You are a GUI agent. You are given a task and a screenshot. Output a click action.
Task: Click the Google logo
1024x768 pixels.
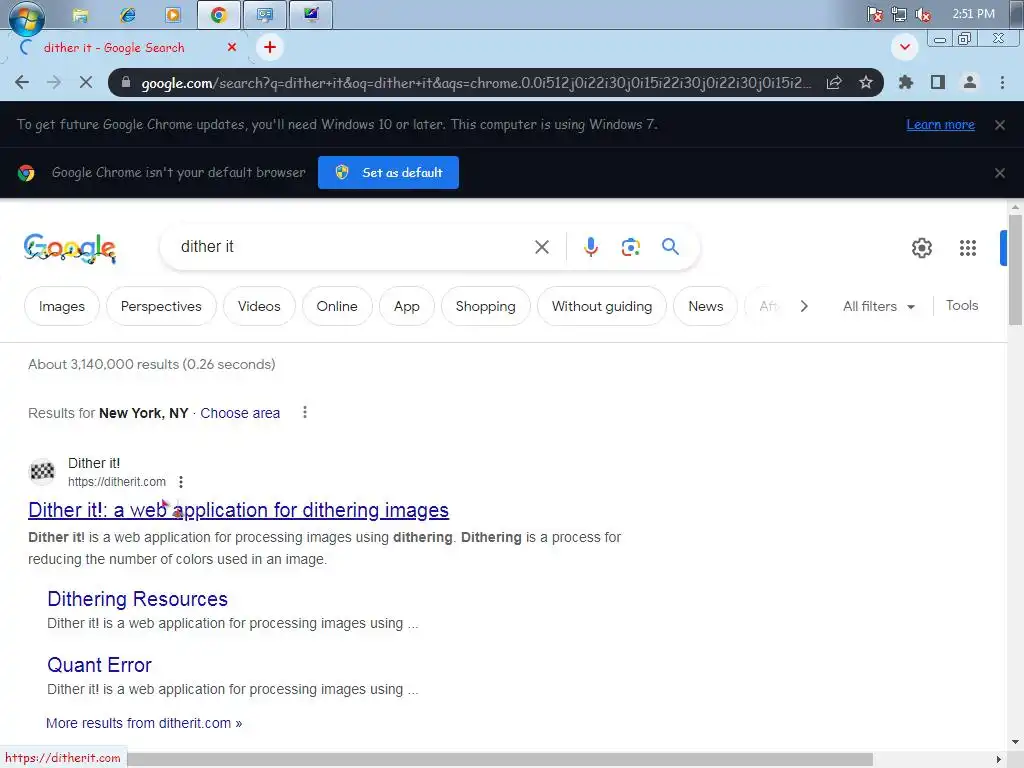pyautogui.click(x=70, y=248)
